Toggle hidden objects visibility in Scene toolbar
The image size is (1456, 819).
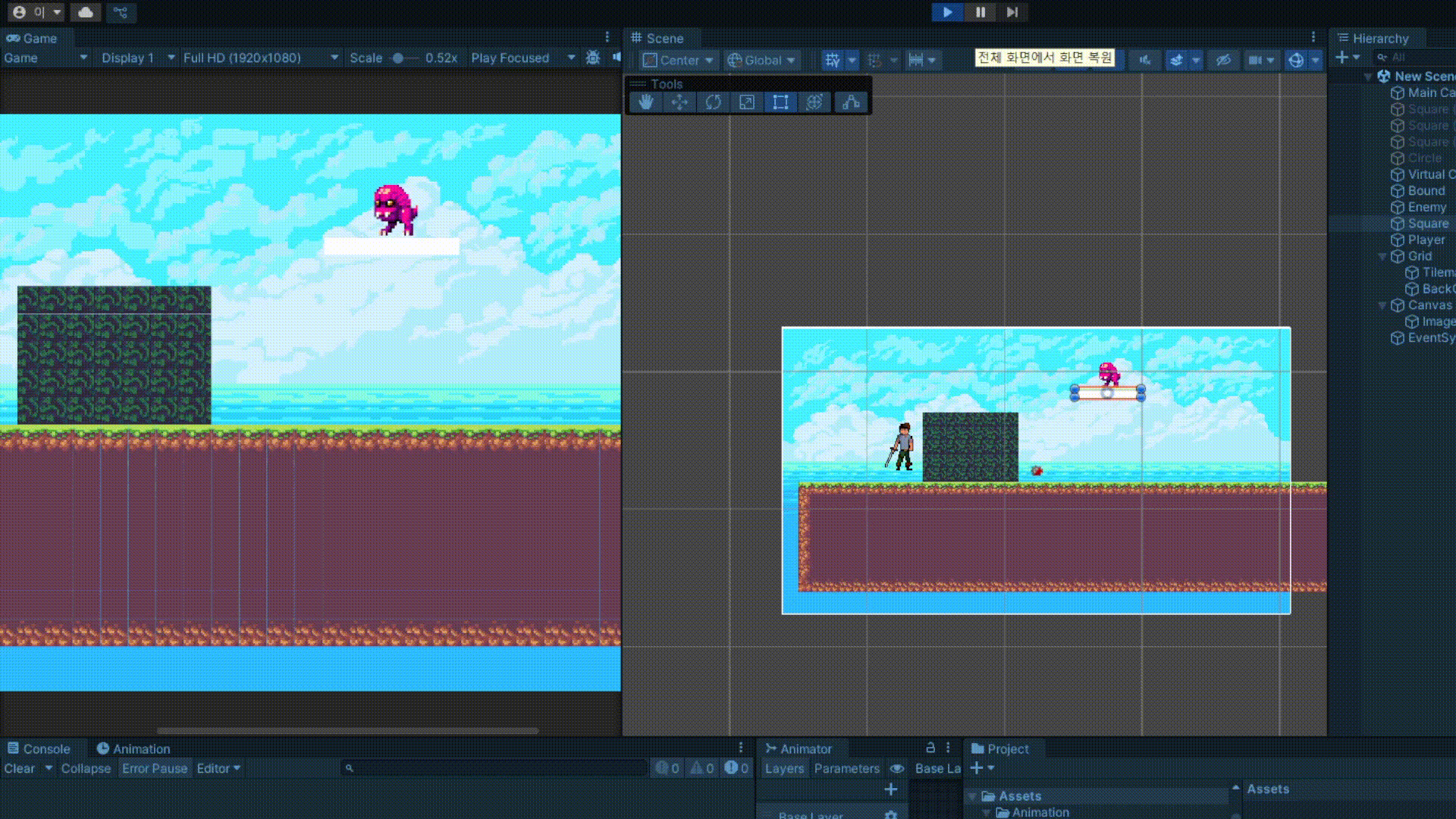[x=1222, y=60]
